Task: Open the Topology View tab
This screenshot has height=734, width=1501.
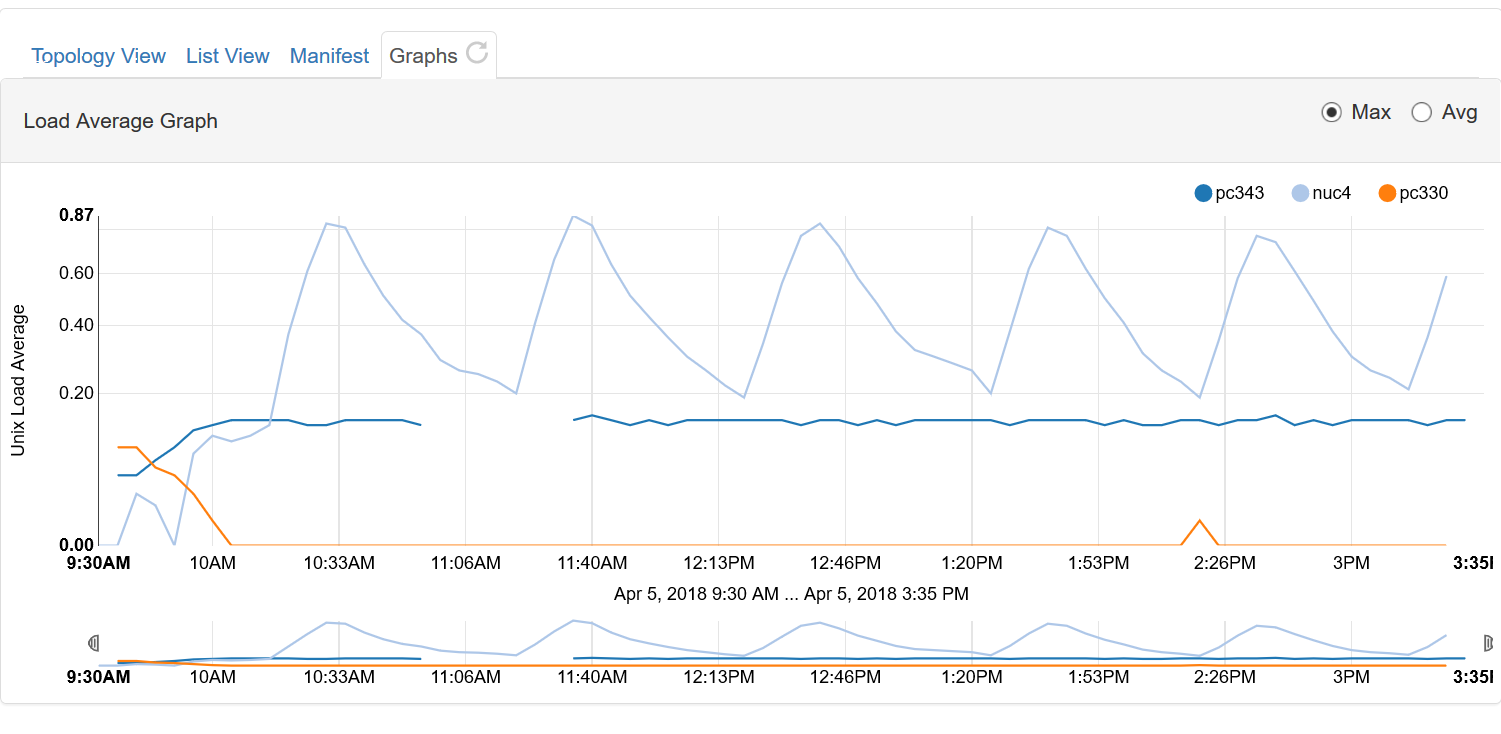Action: click(98, 56)
